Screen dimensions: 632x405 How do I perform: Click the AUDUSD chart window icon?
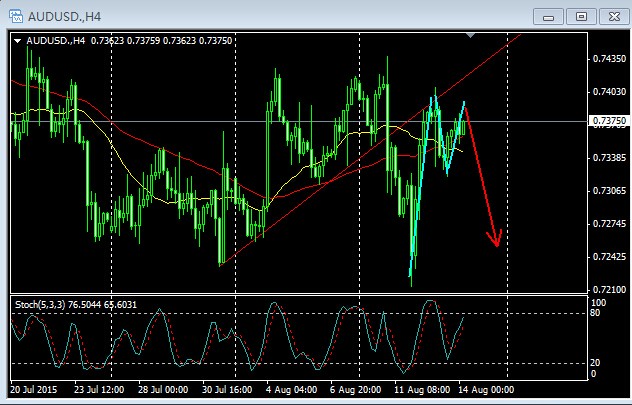[x=16, y=16]
